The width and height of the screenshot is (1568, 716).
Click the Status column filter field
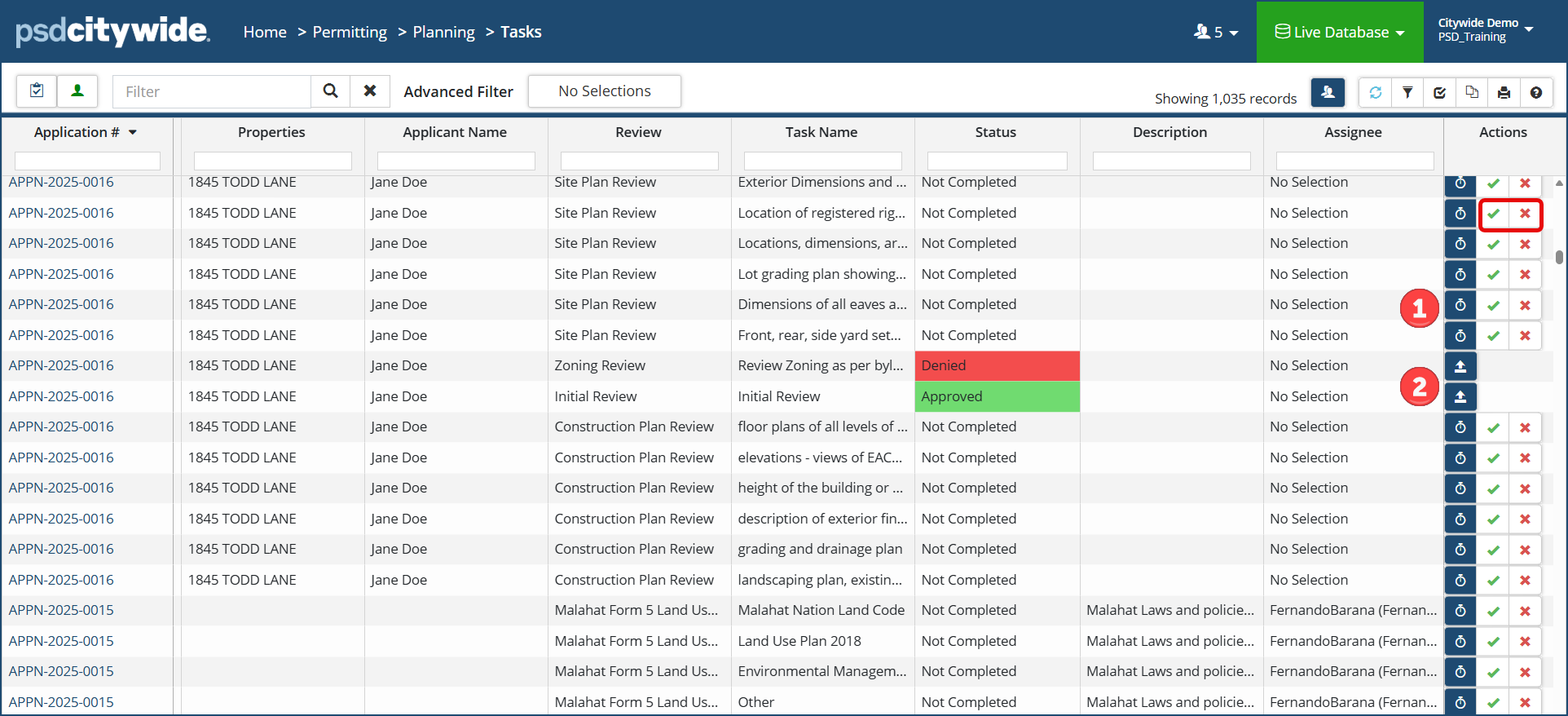[997, 161]
